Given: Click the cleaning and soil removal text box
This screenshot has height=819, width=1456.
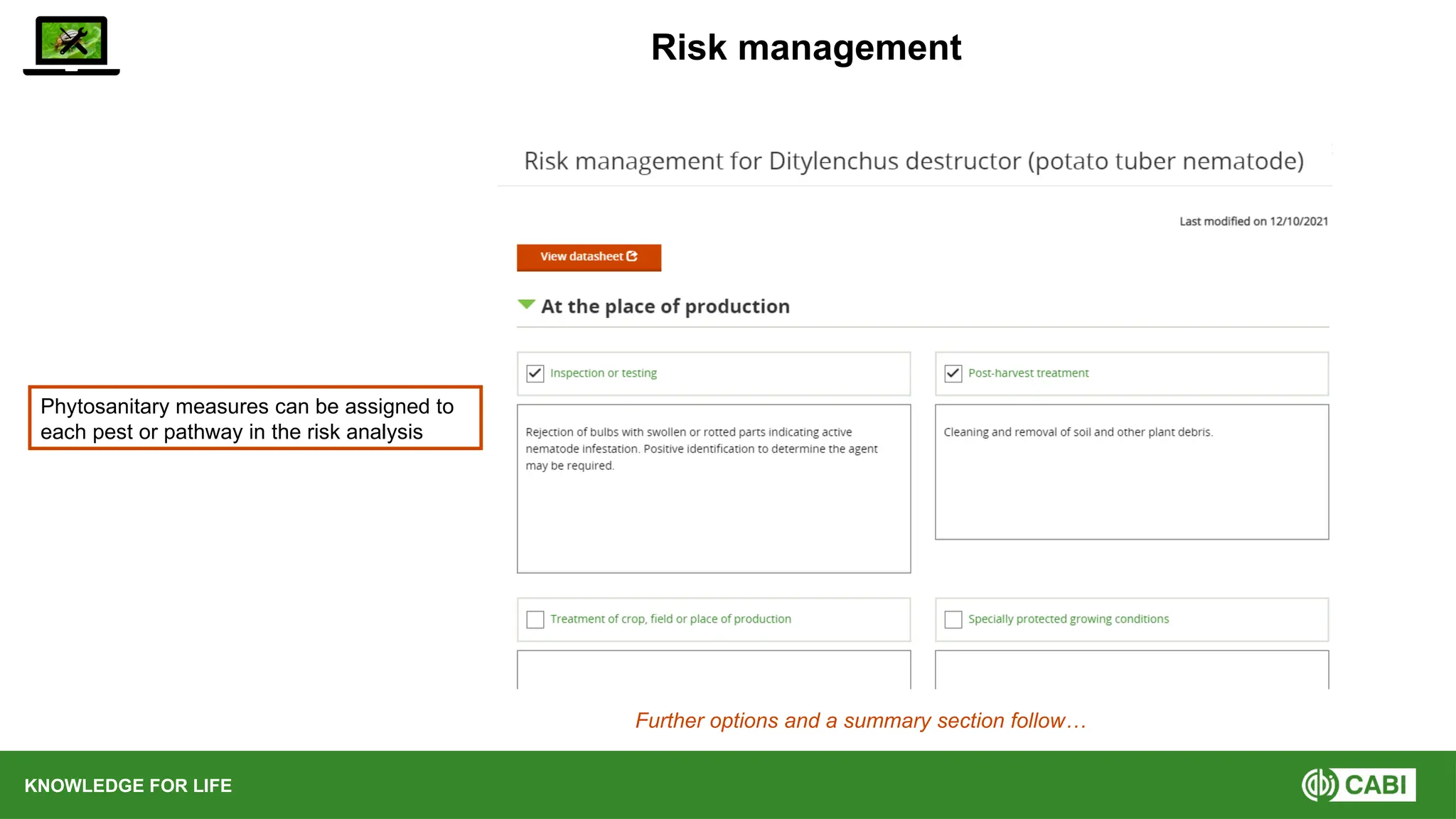Looking at the screenshot, I should pyautogui.click(x=1131, y=472).
